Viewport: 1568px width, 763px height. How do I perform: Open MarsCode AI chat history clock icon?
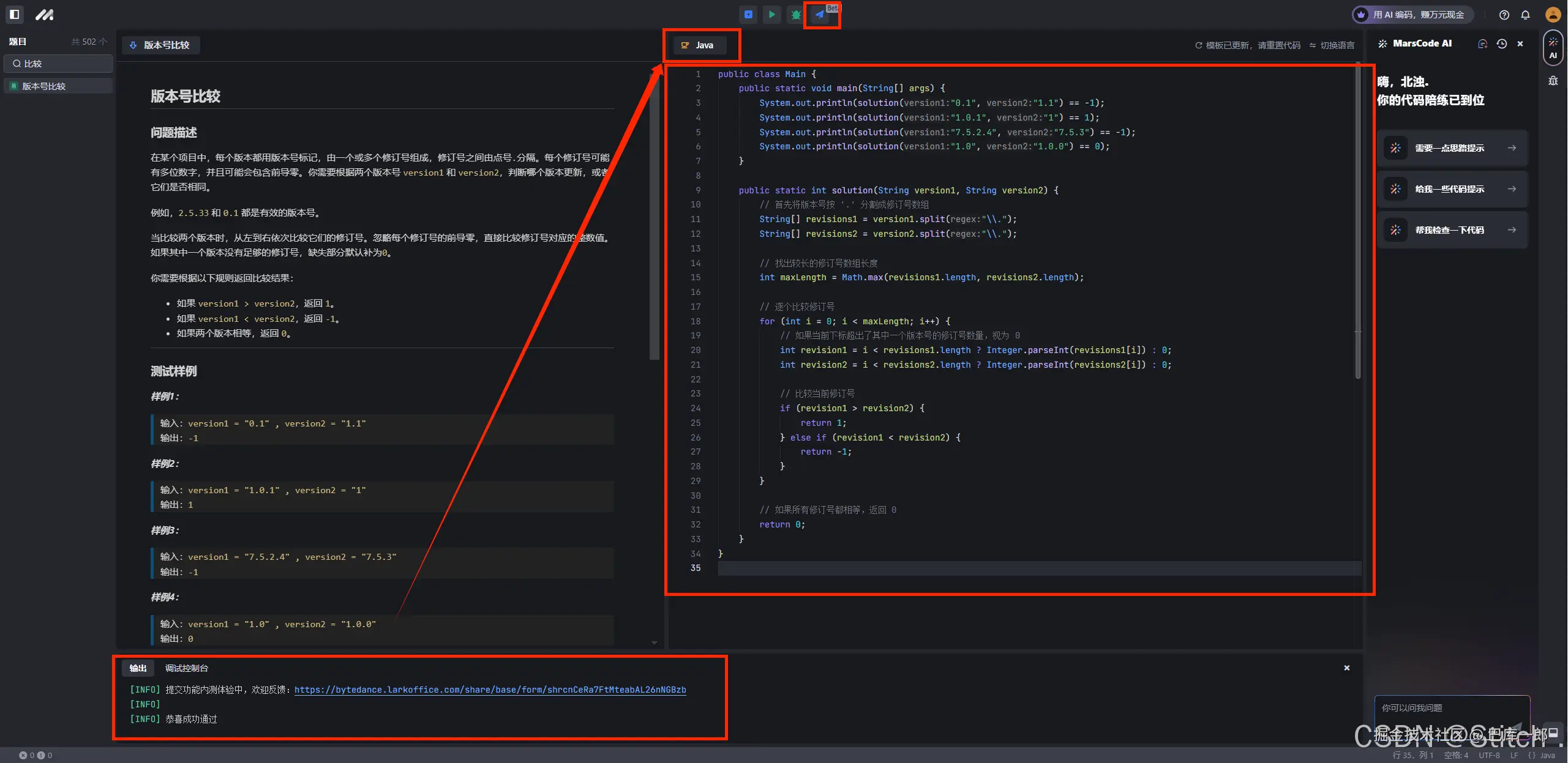1501,43
